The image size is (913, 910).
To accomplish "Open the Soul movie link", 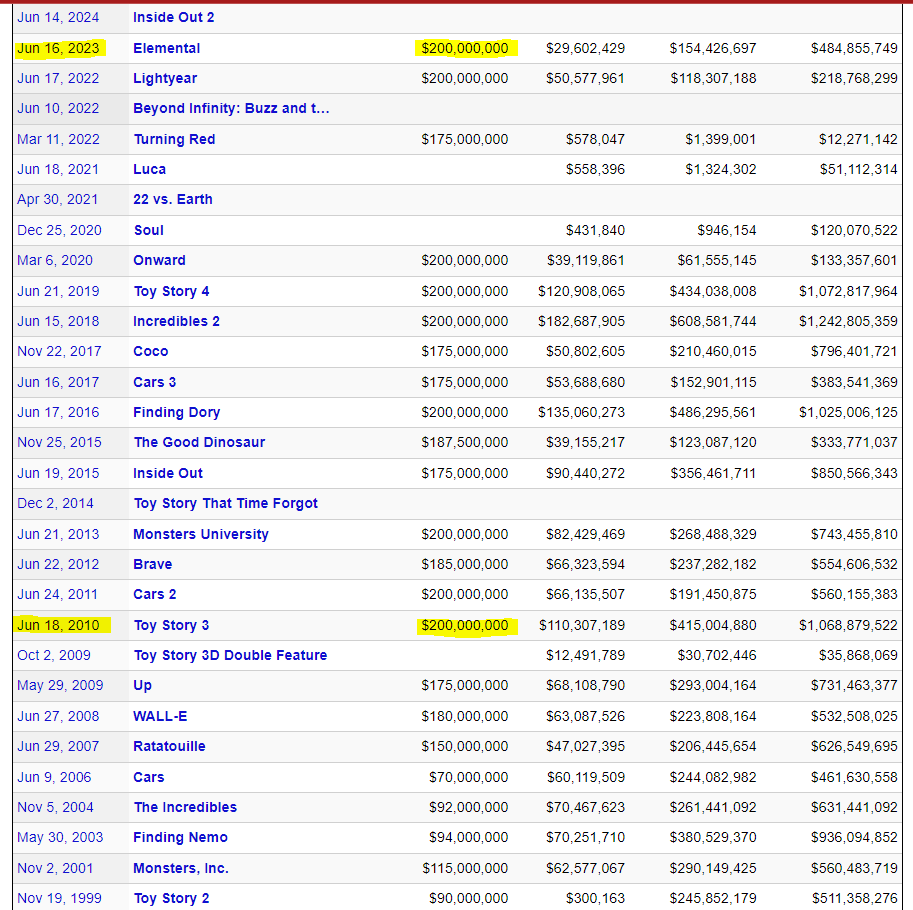I will point(149,231).
